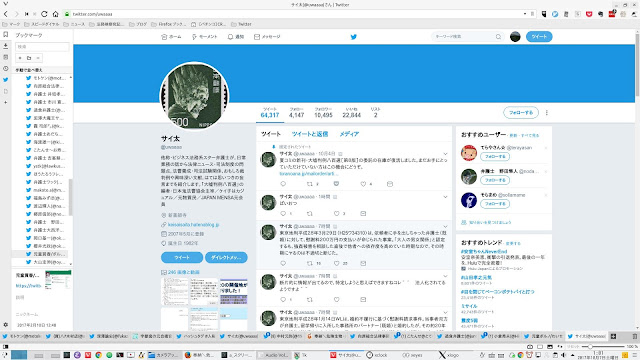Switch to the ツイートと返信 tab

click(310, 134)
